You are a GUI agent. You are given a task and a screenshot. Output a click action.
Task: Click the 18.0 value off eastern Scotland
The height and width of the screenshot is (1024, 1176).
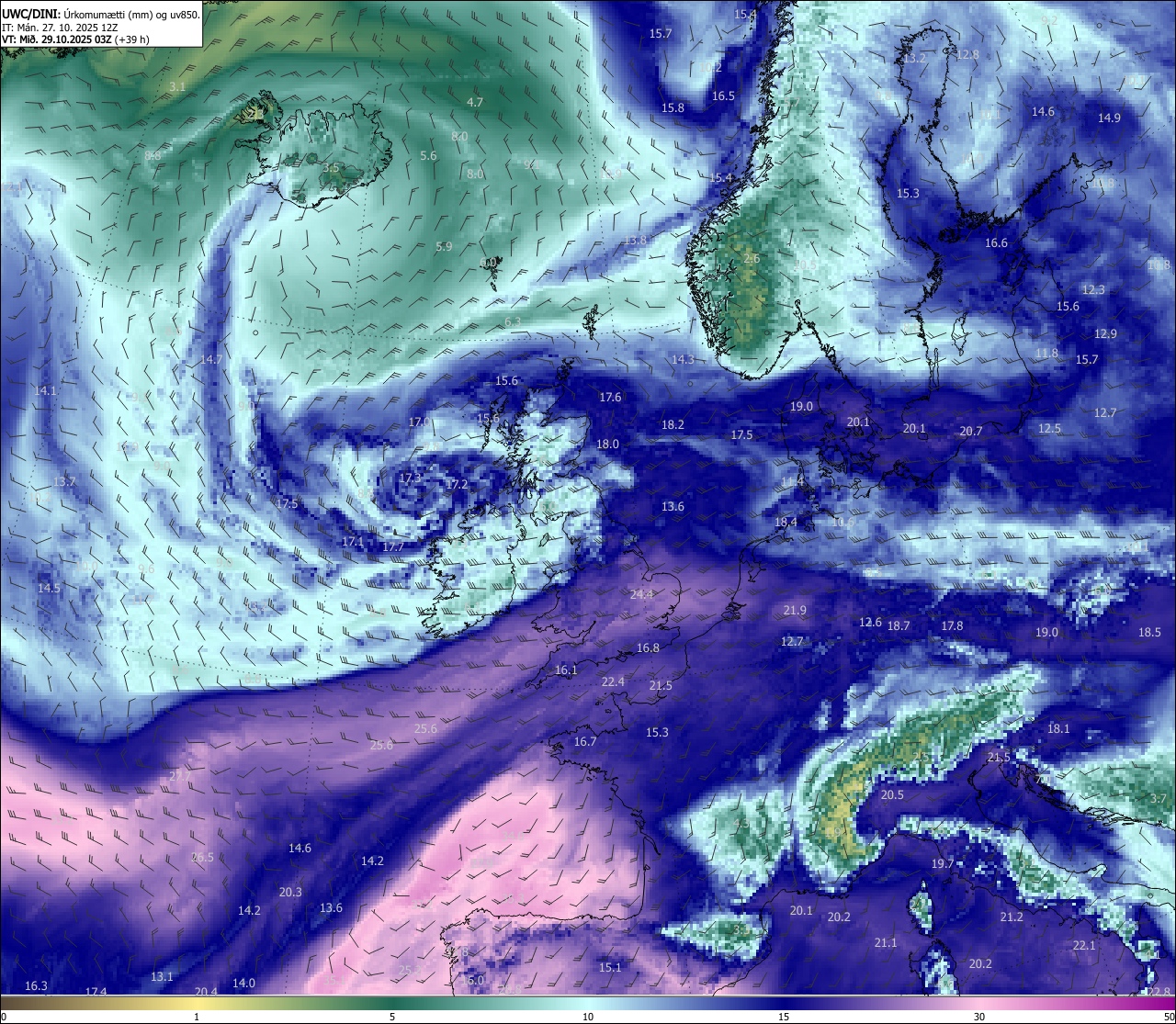[x=607, y=444]
